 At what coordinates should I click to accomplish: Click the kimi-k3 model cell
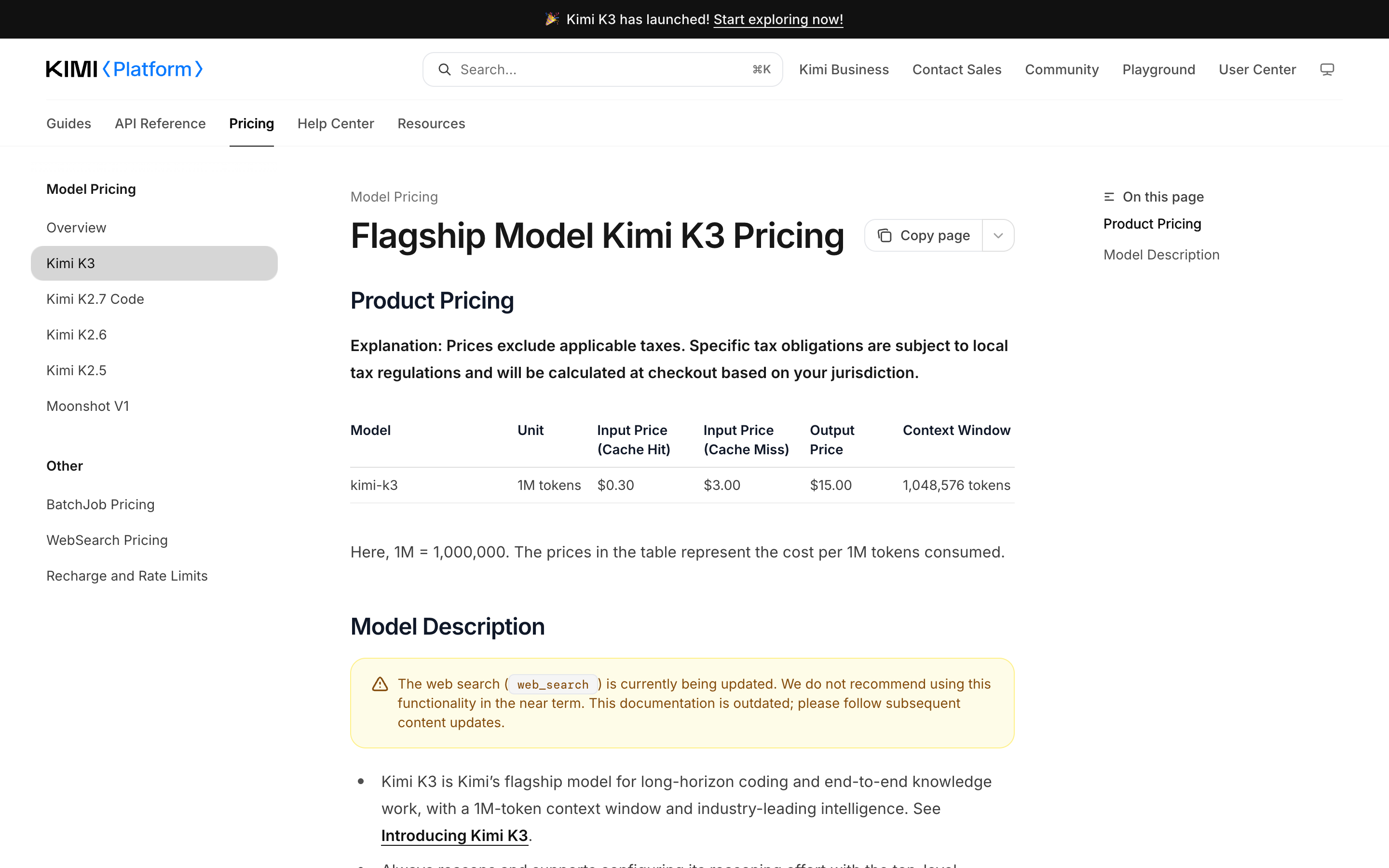click(374, 485)
